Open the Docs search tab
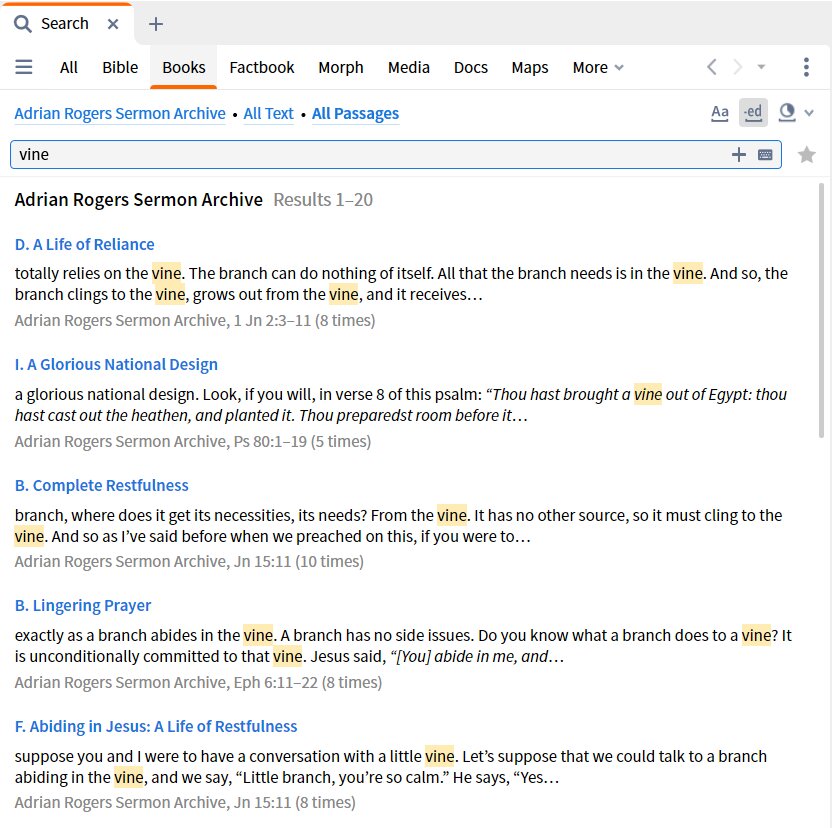832x828 pixels. coord(471,67)
